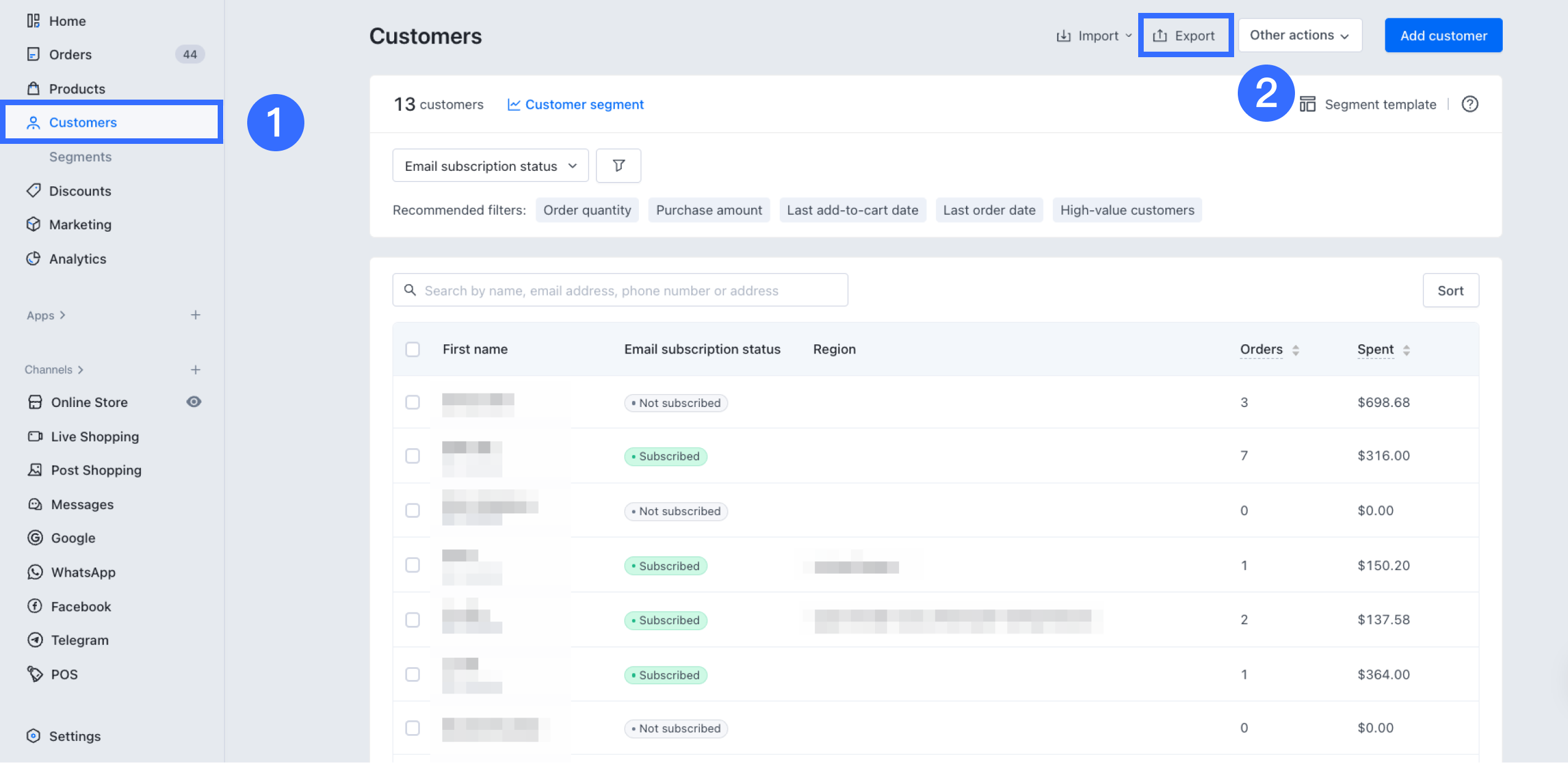Expand the Other actions dropdown
The width and height of the screenshot is (1568, 763).
coord(1299,36)
